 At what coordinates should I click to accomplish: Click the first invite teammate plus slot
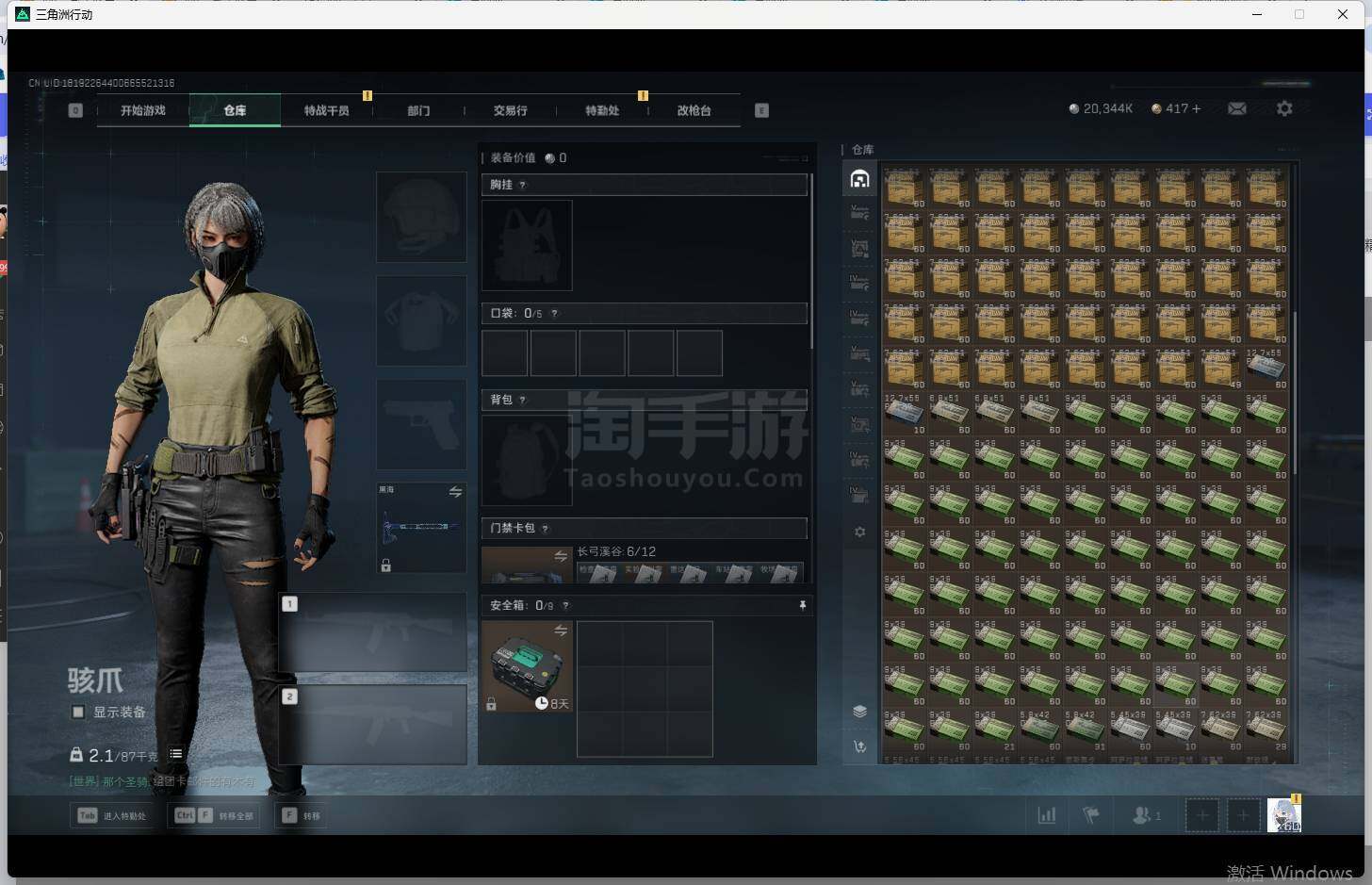[1201, 815]
